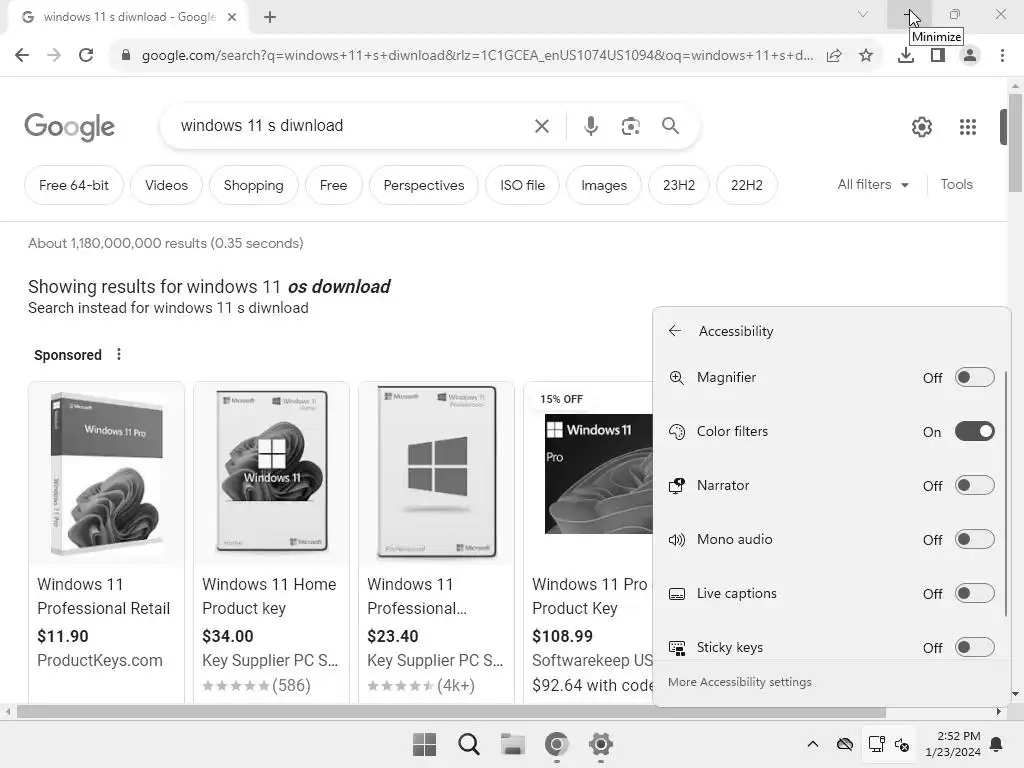Open More Accessibility settings link
Screen dimensions: 1024x768
pos(739,682)
